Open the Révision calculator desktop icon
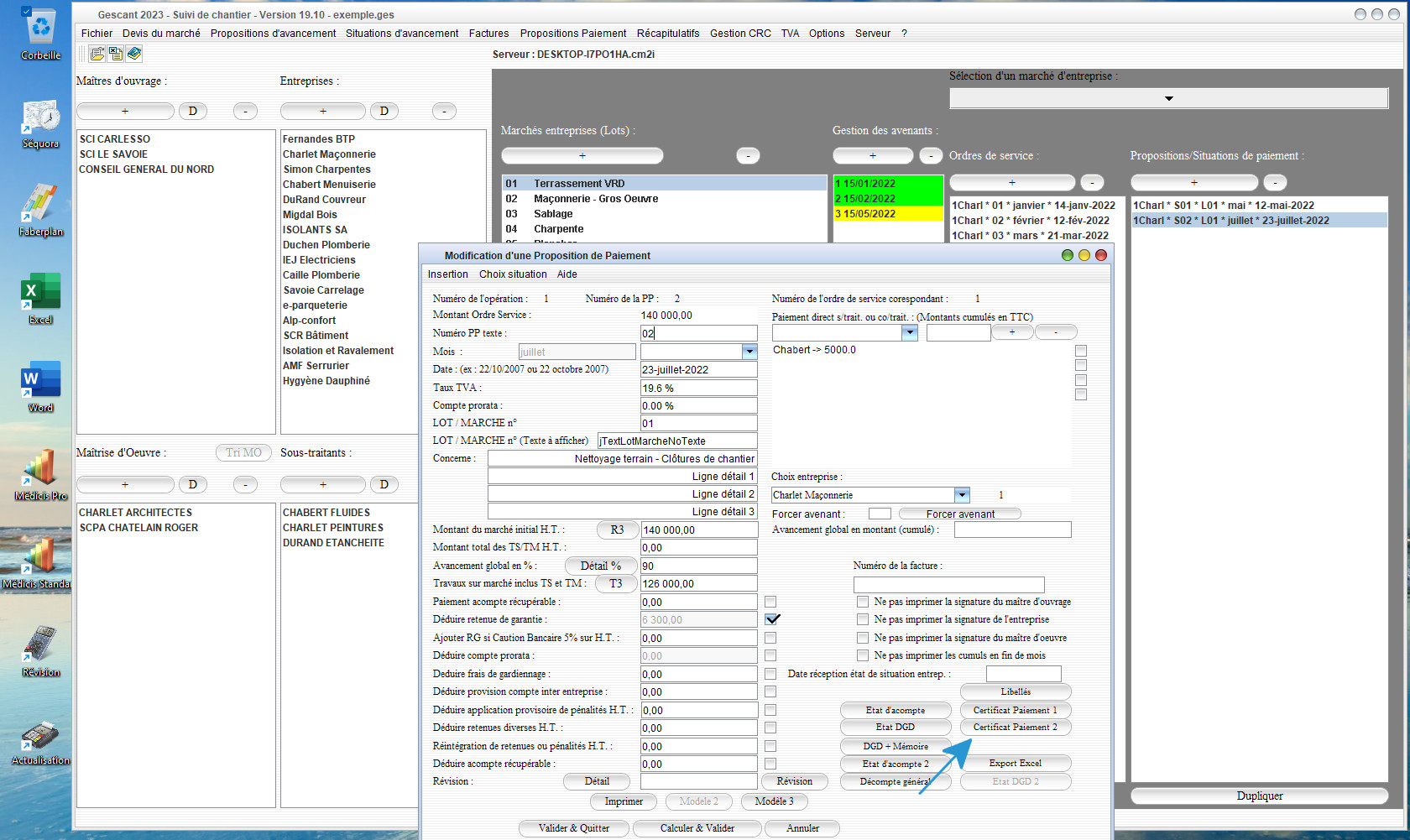 pyautogui.click(x=40, y=652)
